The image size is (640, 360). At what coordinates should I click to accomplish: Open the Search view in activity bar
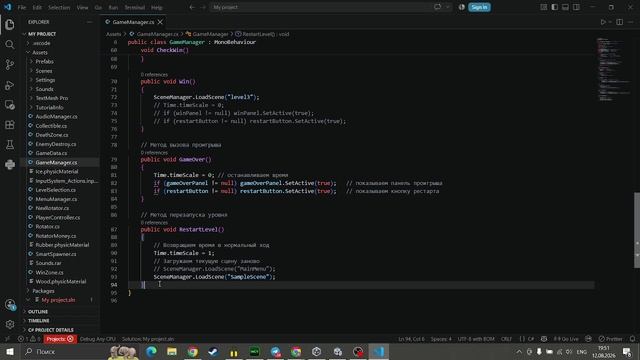pos(10,44)
